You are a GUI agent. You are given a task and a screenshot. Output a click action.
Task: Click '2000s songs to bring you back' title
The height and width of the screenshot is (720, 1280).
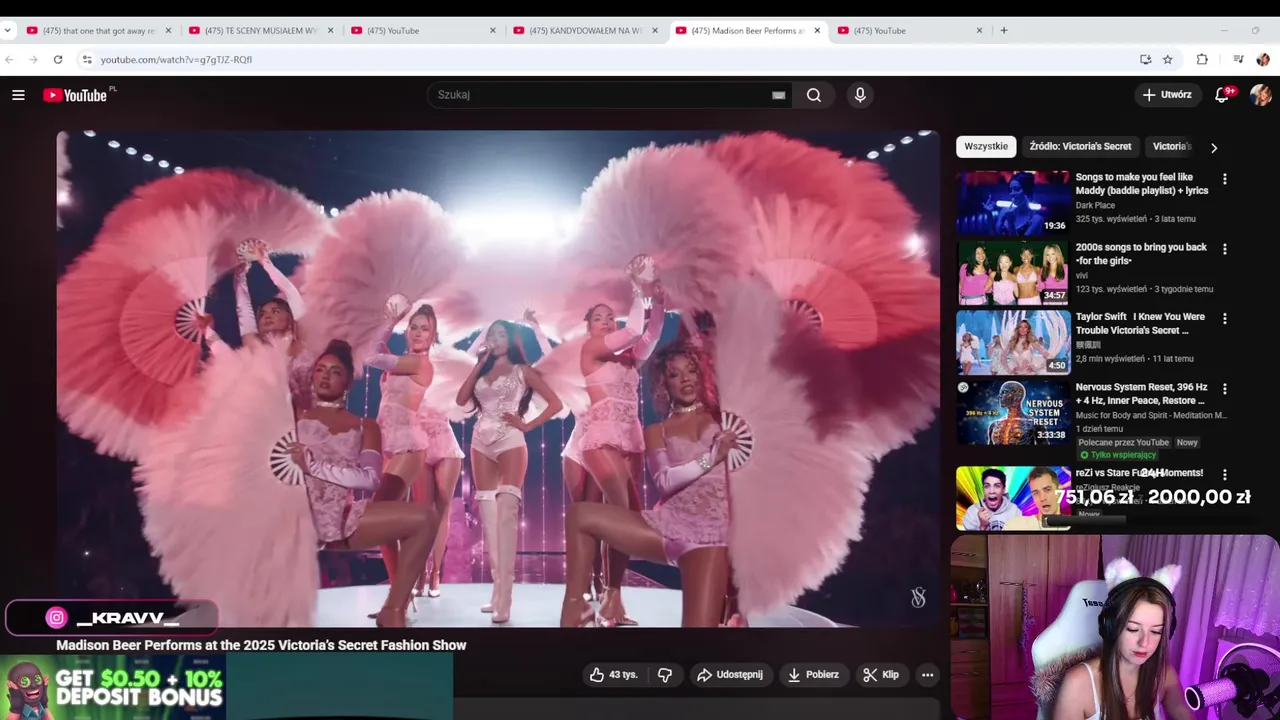click(x=1141, y=254)
